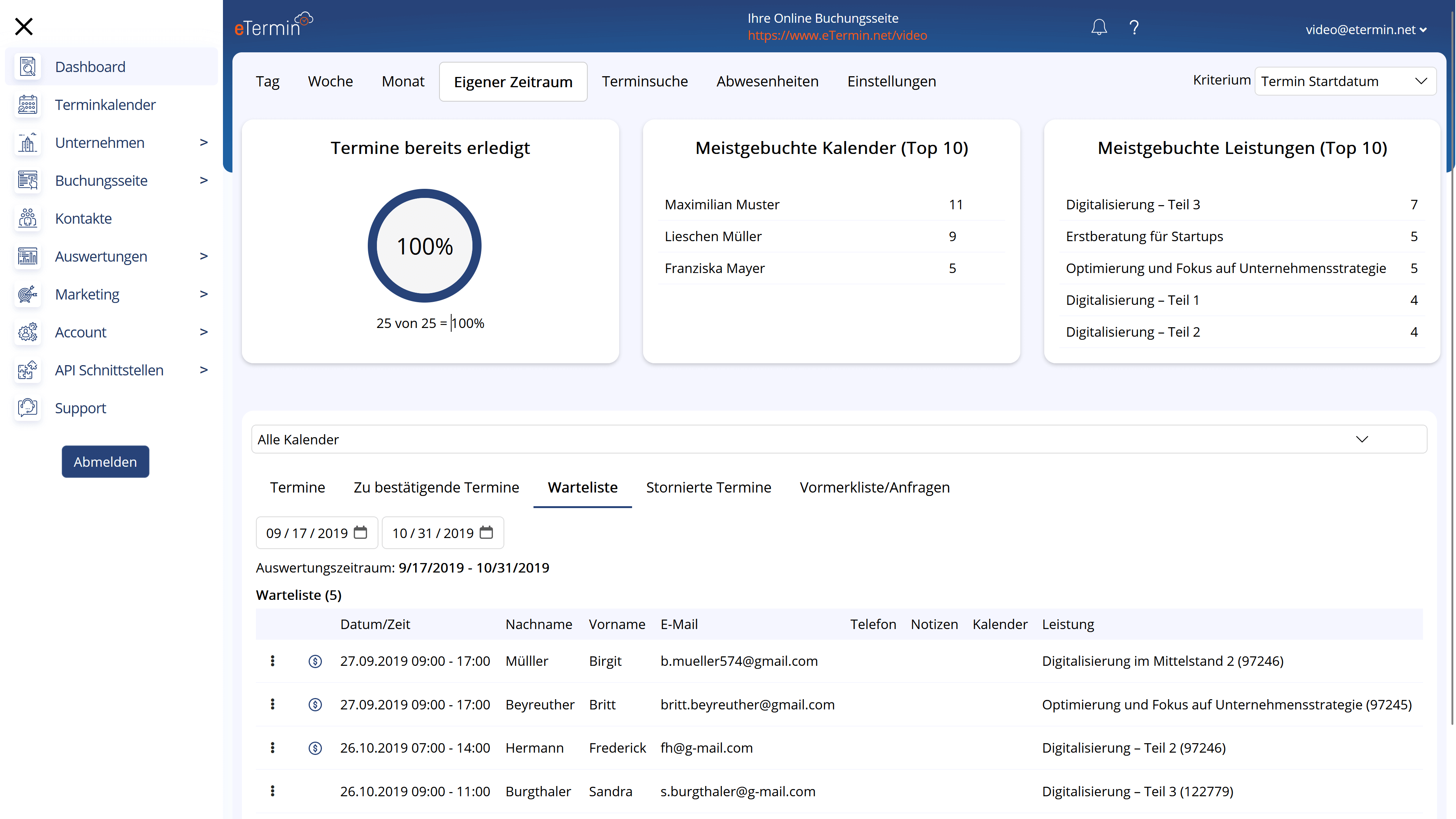The width and height of the screenshot is (1456, 819).
Task: Click the Nachname column header
Action: click(539, 624)
